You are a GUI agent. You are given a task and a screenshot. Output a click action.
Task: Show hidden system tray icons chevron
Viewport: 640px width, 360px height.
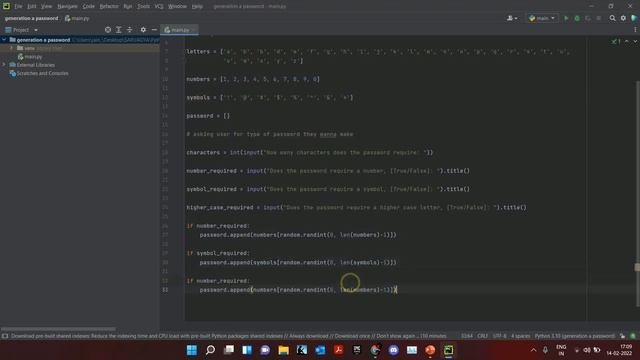point(533,350)
